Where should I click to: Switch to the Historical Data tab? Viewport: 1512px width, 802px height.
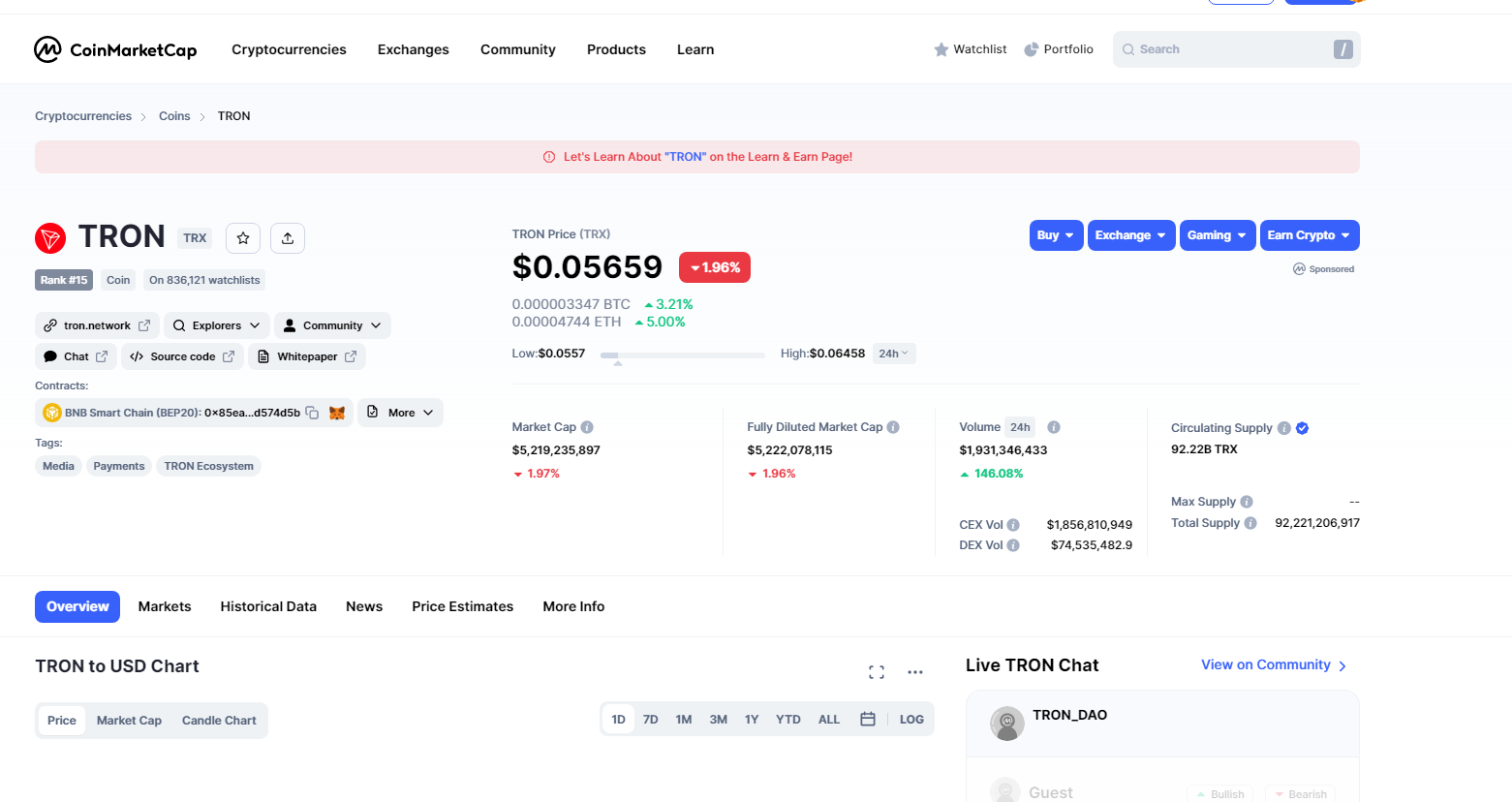click(x=268, y=606)
